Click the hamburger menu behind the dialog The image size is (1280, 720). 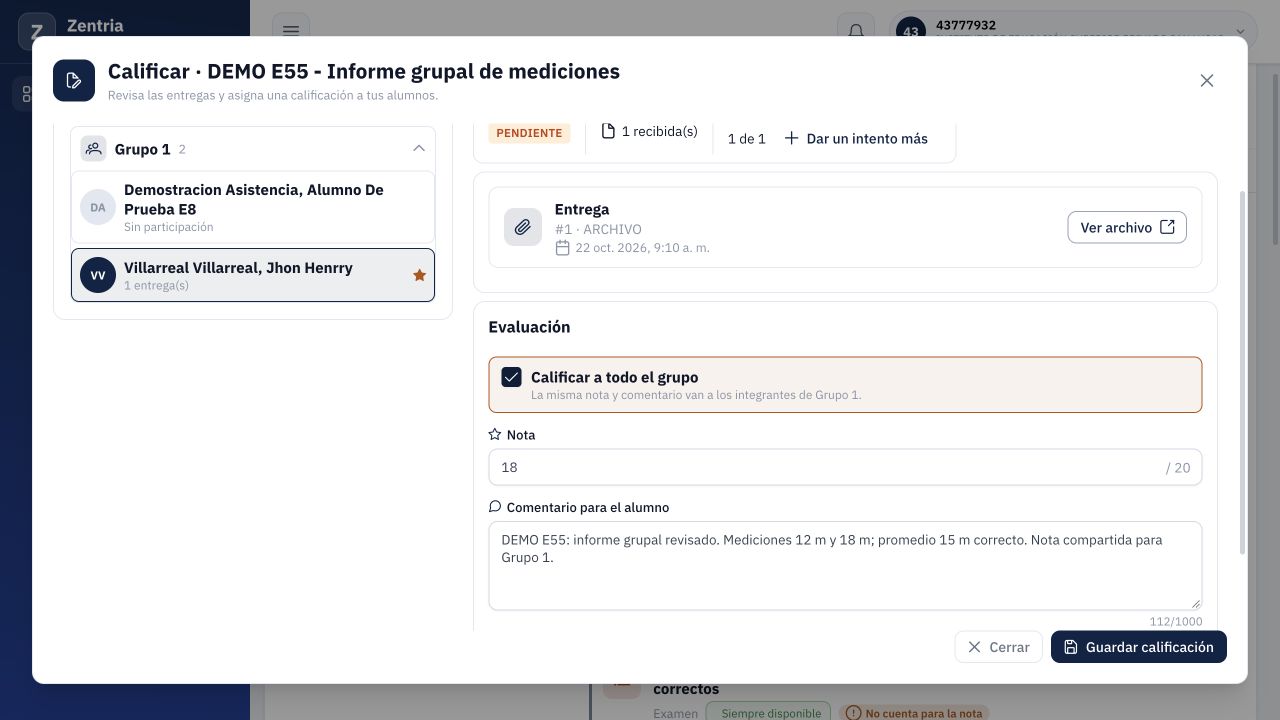291,31
